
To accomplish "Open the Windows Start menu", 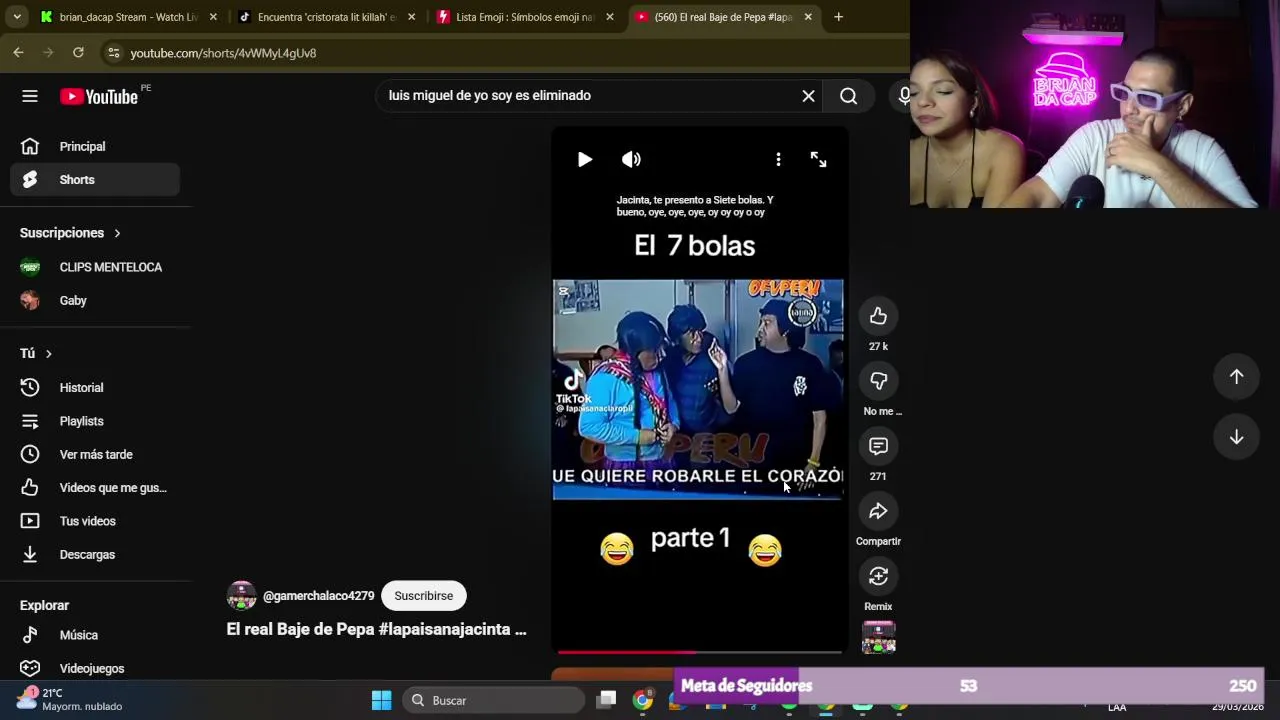I will [381, 700].
